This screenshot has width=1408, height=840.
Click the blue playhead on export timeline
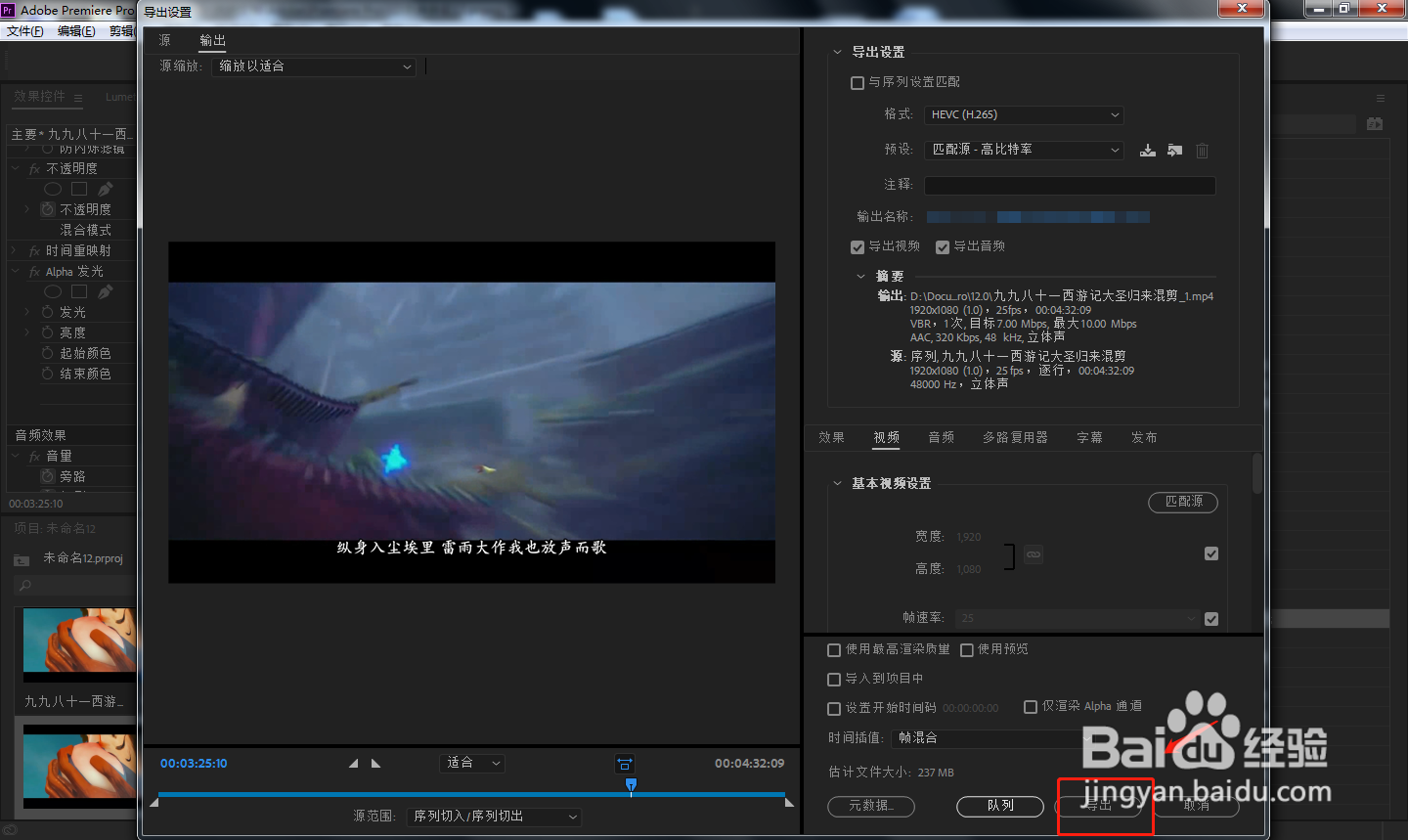coord(631,785)
